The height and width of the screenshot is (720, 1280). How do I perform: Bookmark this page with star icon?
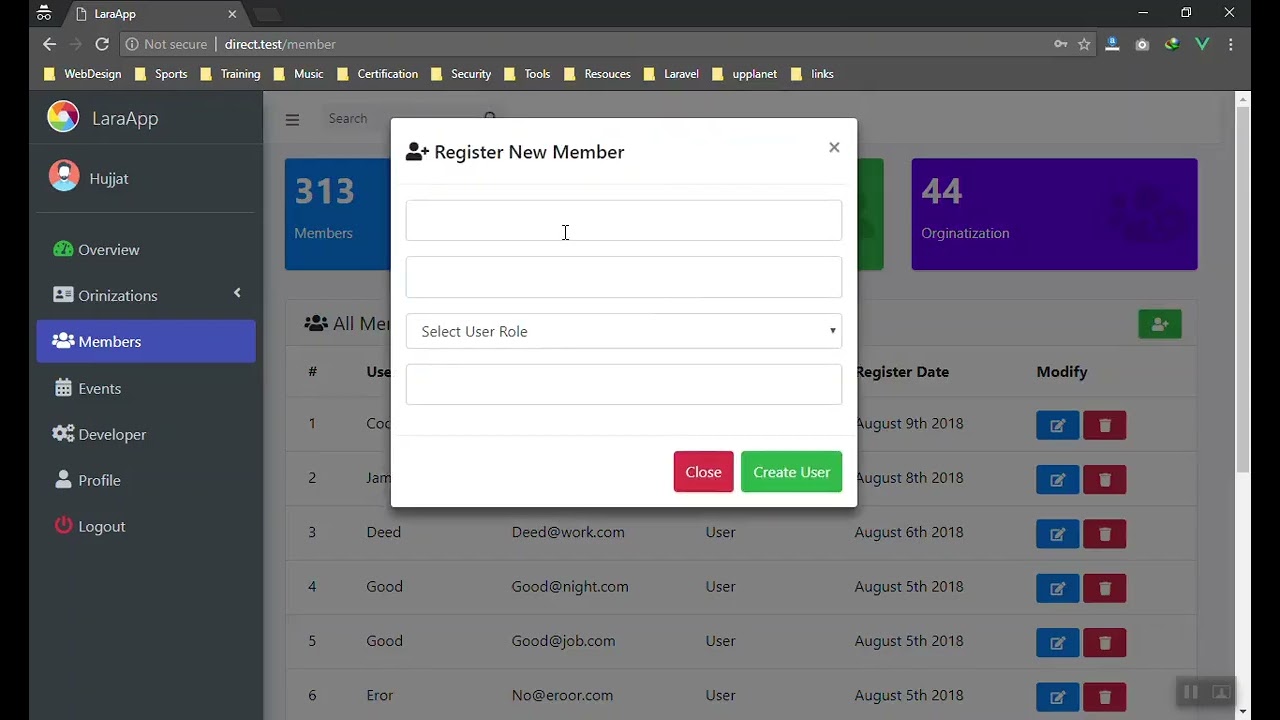(x=1084, y=44)
